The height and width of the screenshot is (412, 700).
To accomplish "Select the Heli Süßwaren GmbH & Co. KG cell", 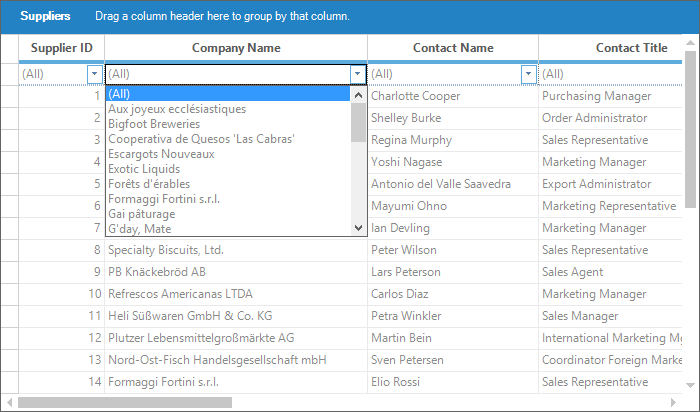I will point(236,316).
